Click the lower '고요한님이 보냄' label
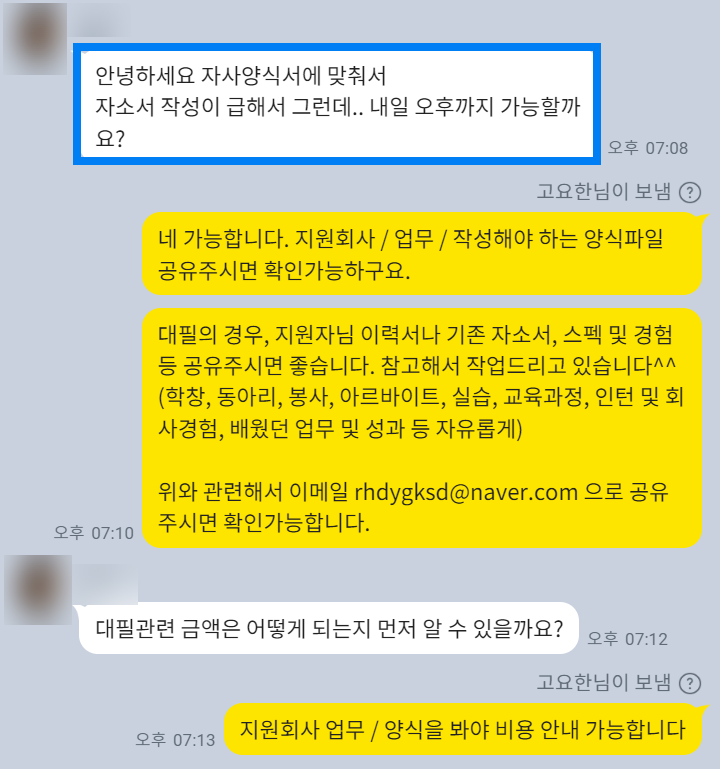The image size is (720, 769). pos(603,683)
